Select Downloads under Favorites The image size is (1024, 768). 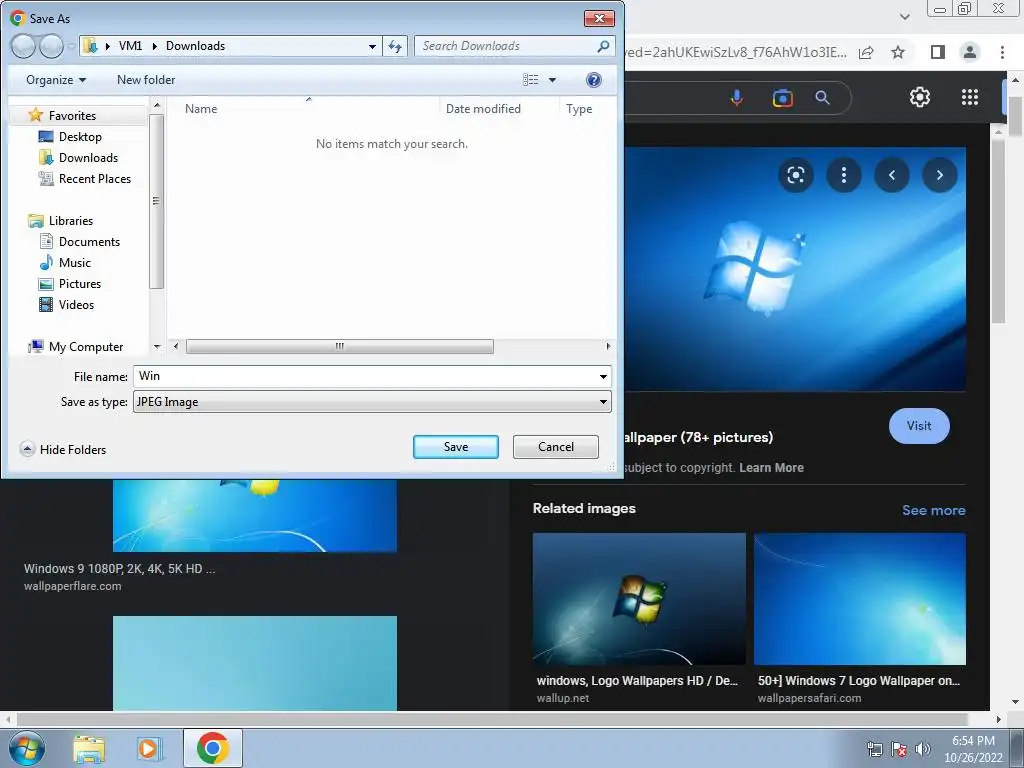88,157
